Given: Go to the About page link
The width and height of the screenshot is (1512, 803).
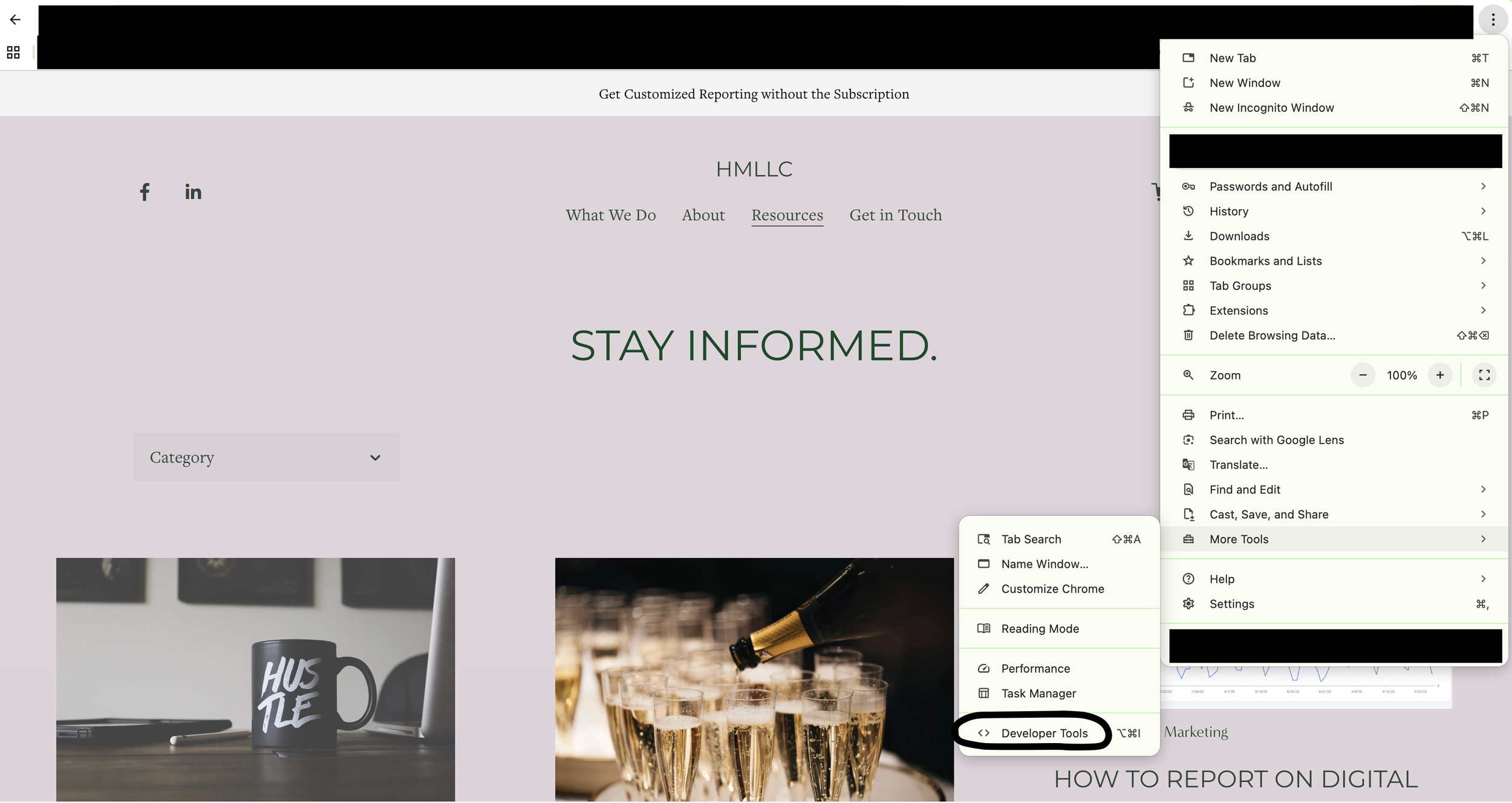Looking at the screenshot, I should tap(703, 215).
